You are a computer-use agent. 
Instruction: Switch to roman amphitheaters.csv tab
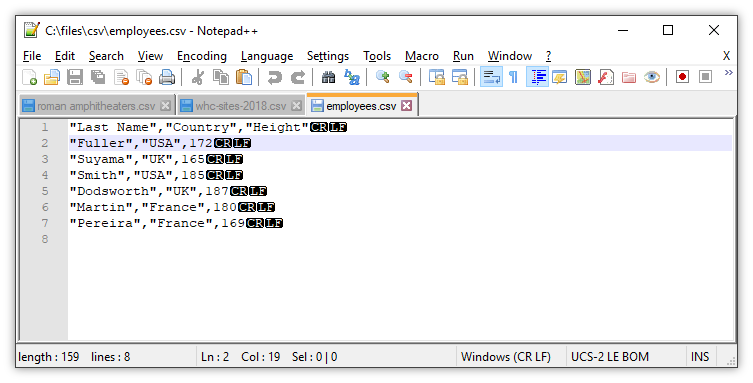[96, 106]
